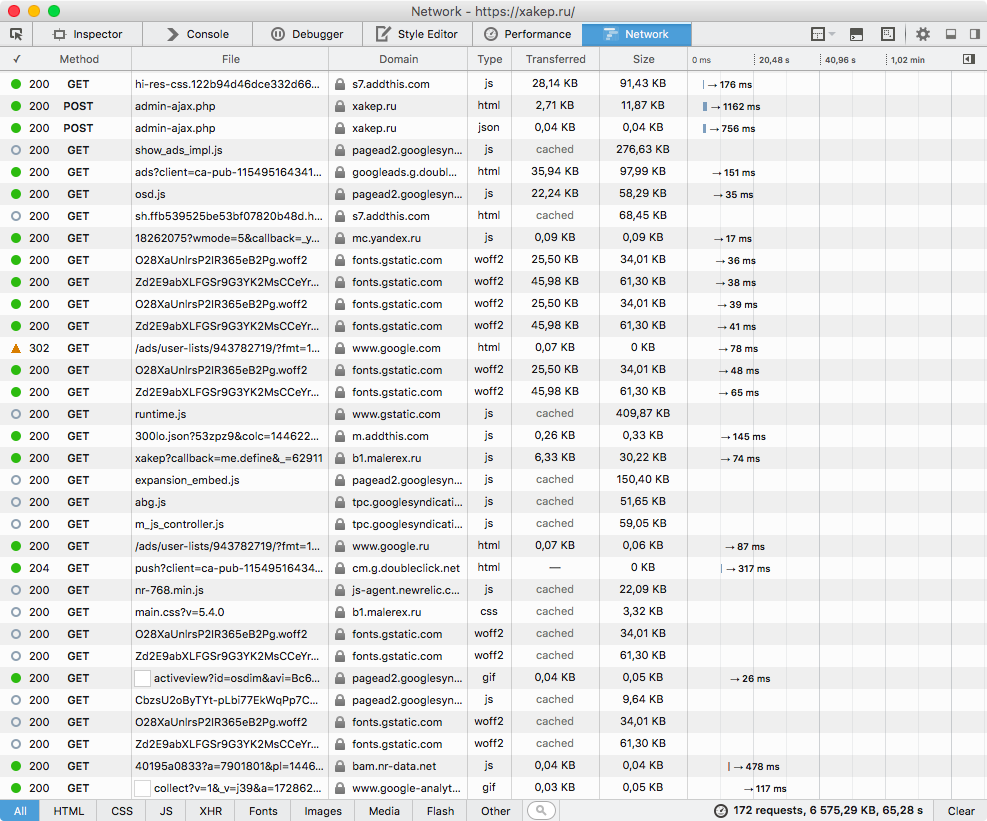
Task: Select the main.css?v=5.4.0 request
Action: click(x=494, y=612)
